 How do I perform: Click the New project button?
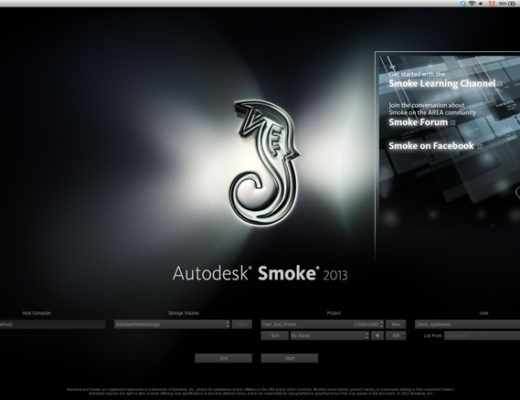396,324
